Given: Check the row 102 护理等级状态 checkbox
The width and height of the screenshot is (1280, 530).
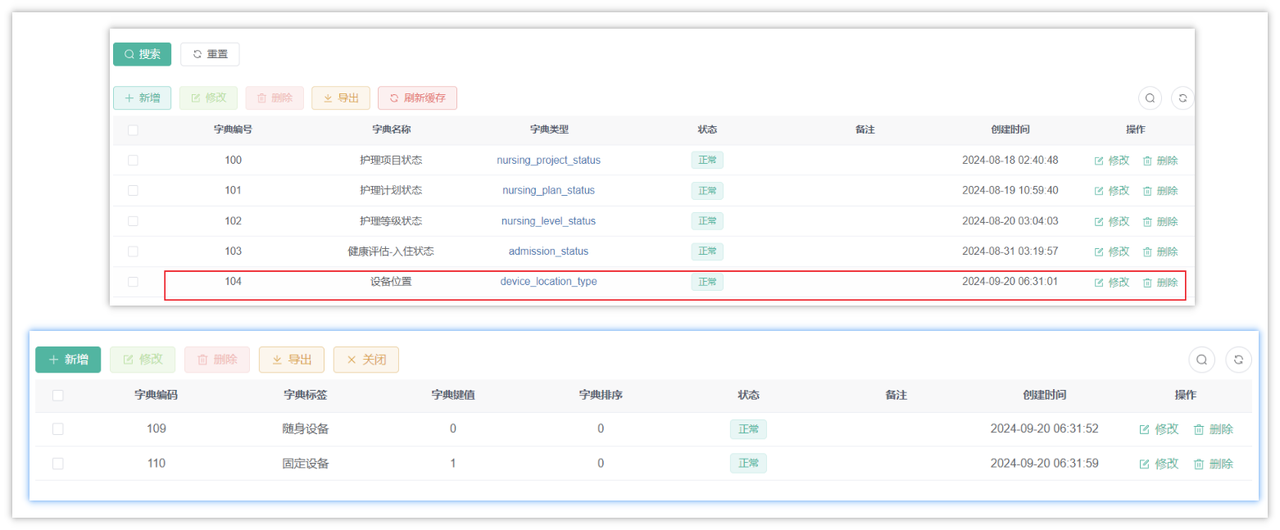Looking at the screenshot, I should [133, 221].
